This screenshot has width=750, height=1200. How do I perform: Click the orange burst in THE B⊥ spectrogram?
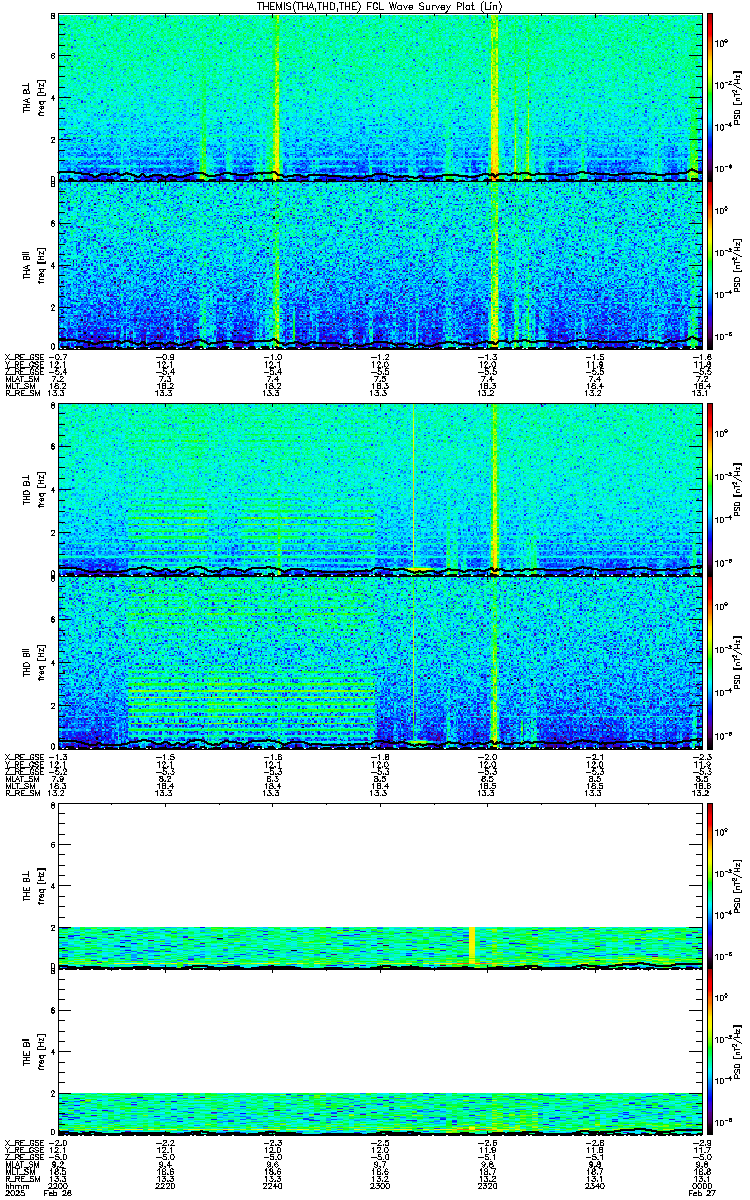pyautogui.click(x=472, y=945)
